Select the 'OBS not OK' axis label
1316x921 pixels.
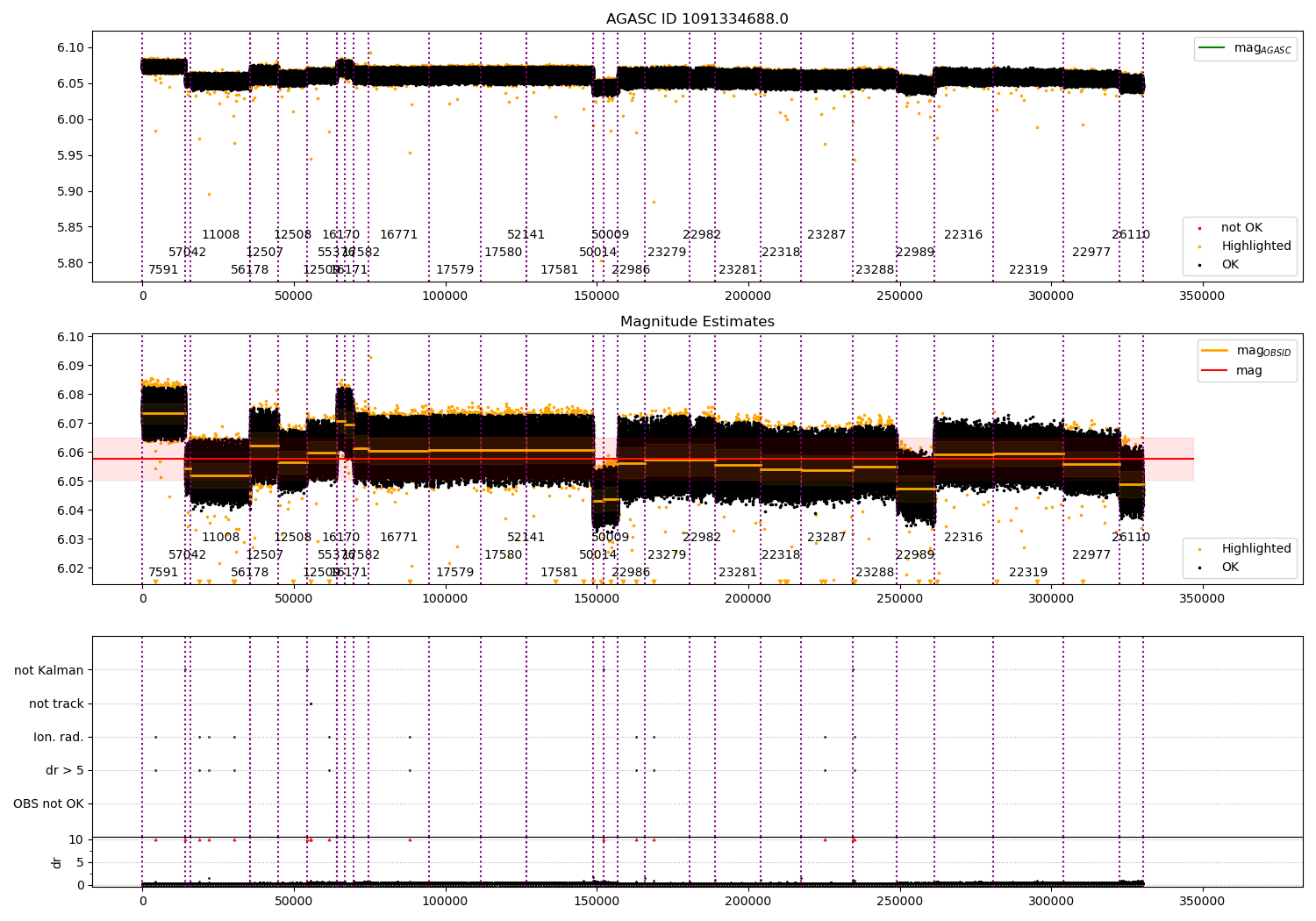pos(49,803)
